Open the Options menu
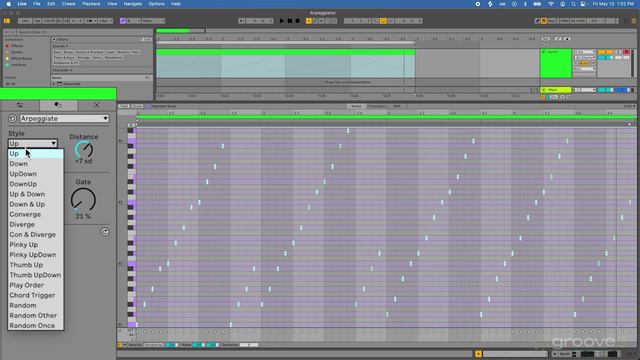 [x=156, y=4]
